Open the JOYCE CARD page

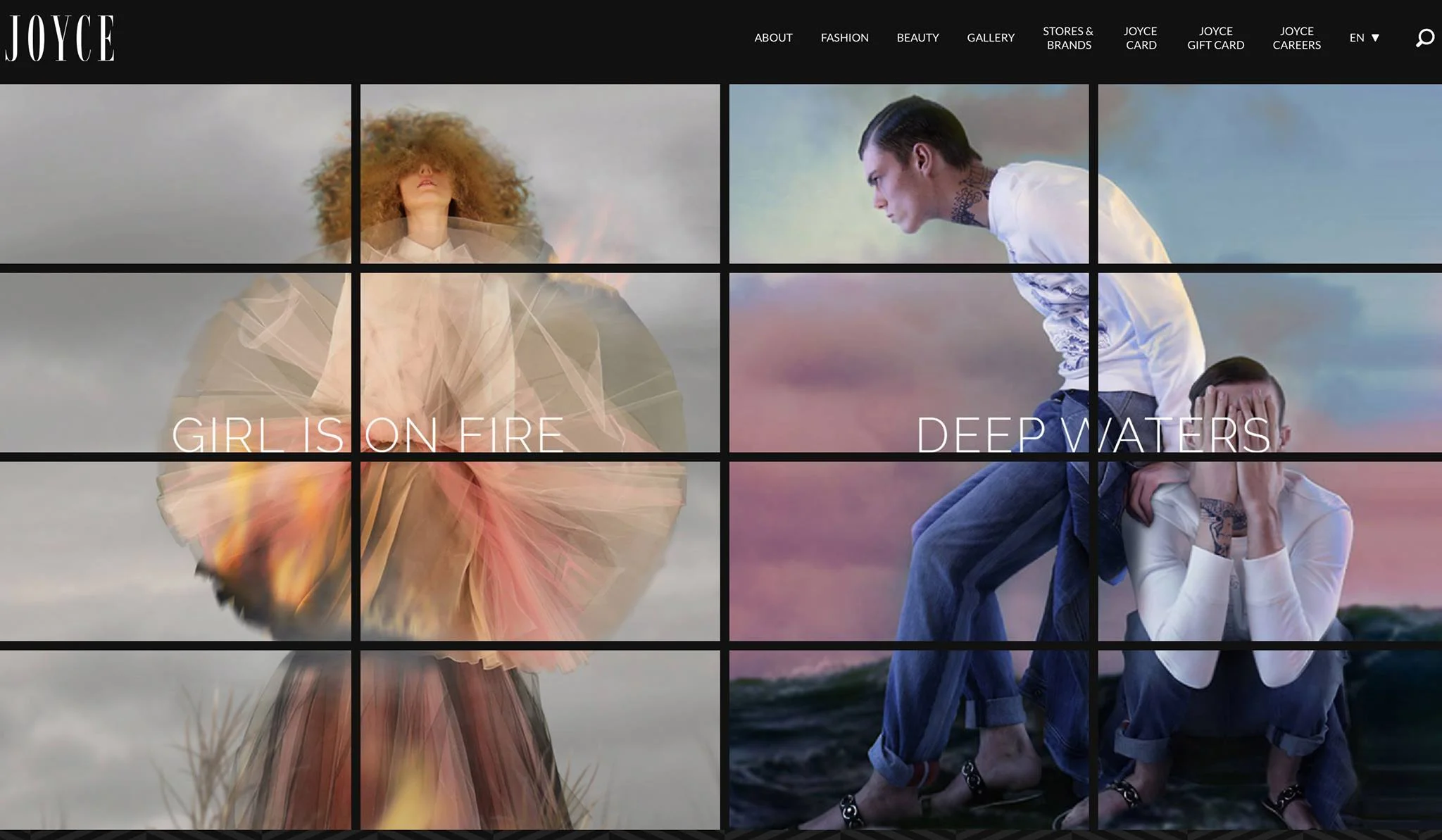tap(1141, 38)
